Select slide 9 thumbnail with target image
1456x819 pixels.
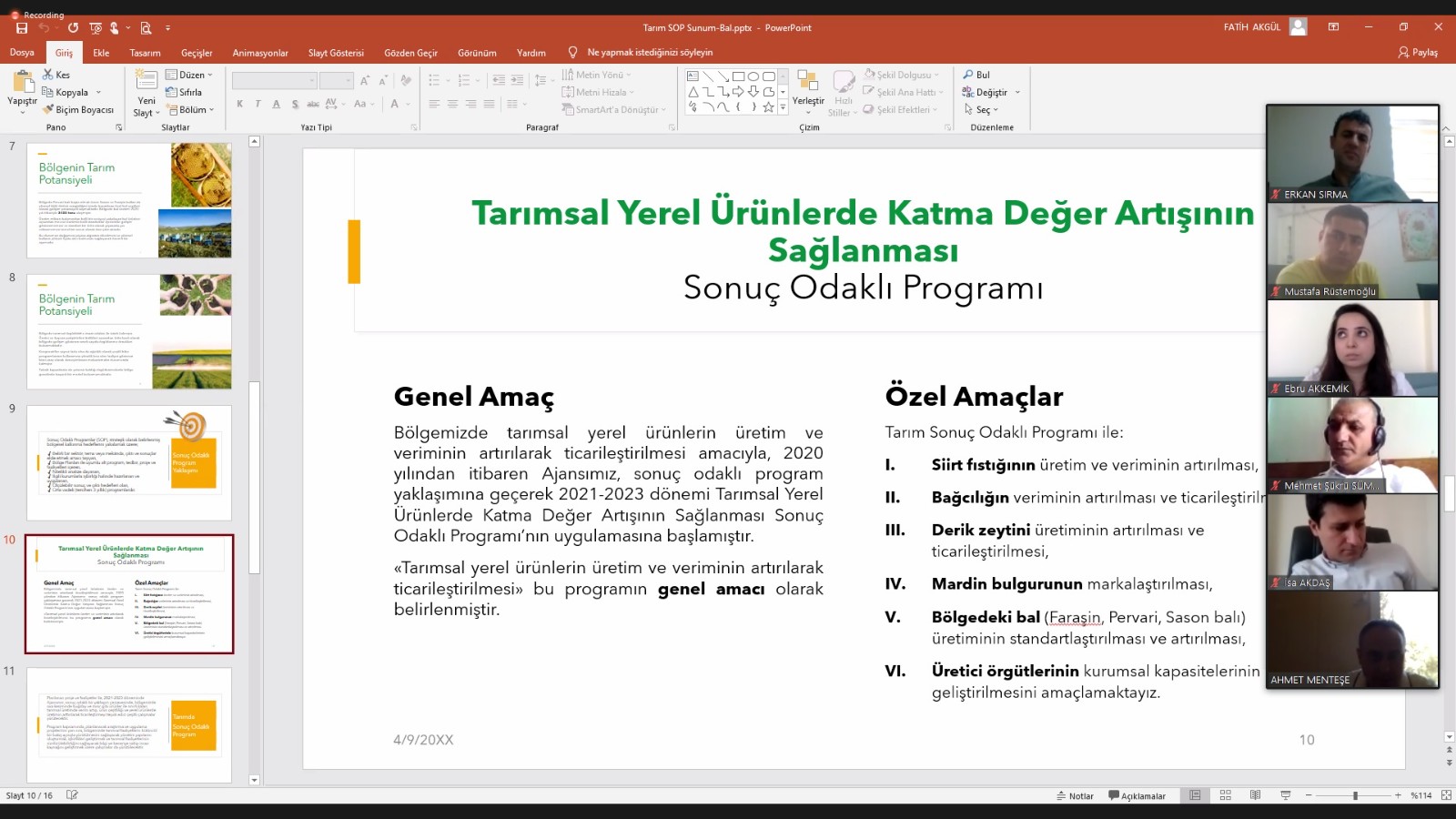click(129, 462)
